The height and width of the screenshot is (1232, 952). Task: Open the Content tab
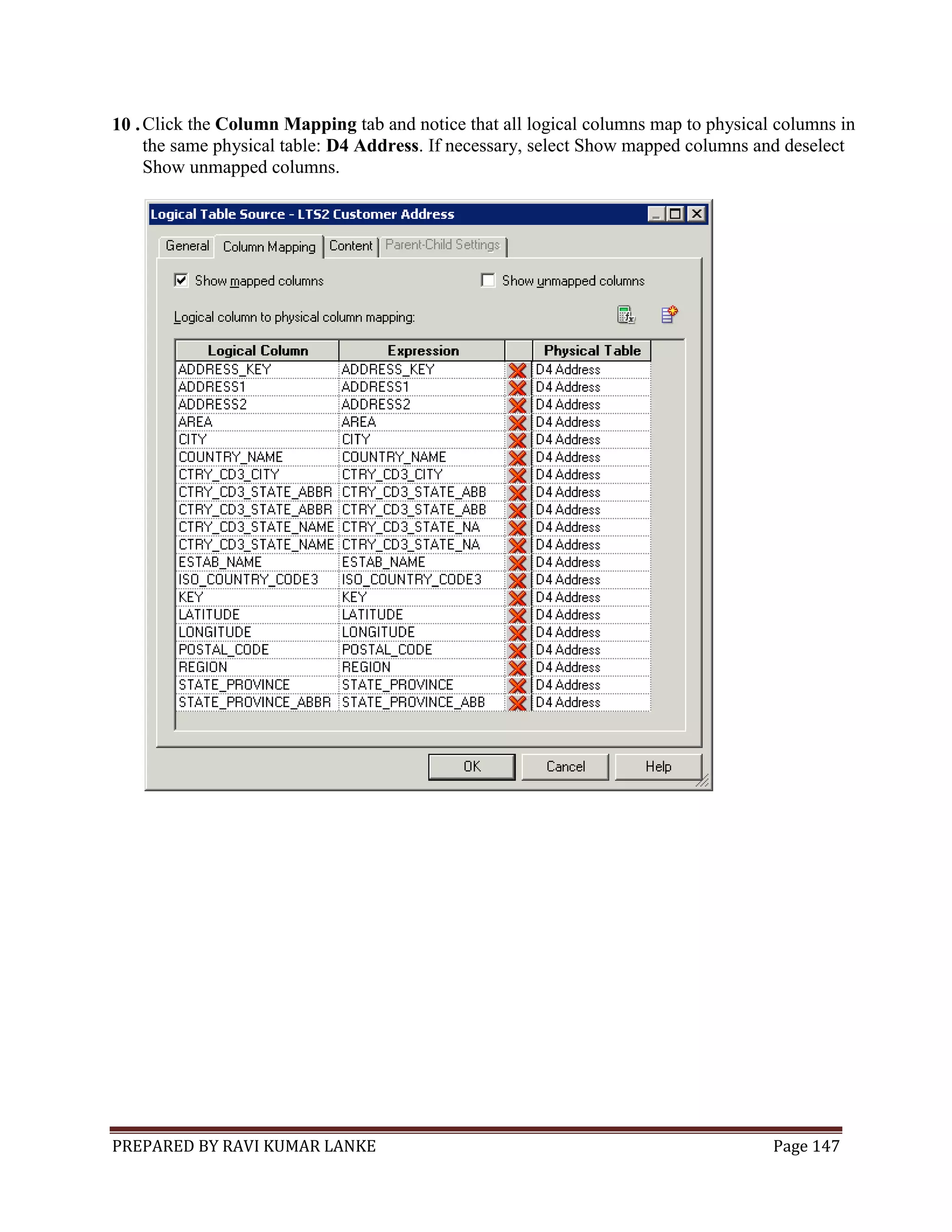(351, 246)
